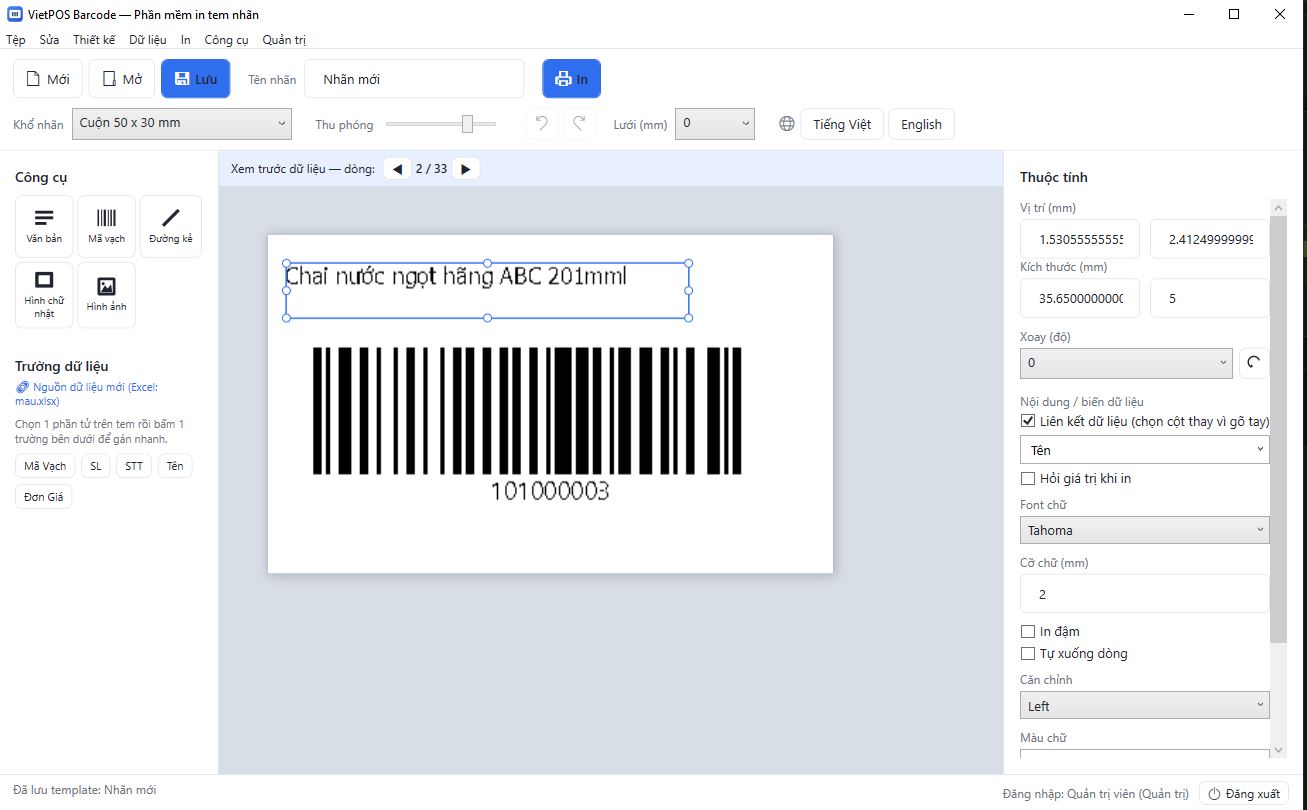Viewport: 1307px width, 810px height.
Task: Click the Mới new label button
Action: coord(48,79)
